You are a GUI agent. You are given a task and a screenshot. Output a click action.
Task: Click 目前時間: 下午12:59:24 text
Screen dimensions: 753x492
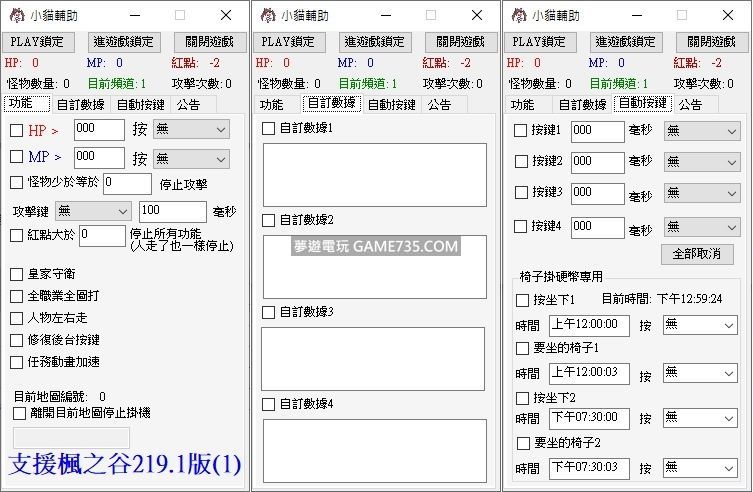(662, 299)
